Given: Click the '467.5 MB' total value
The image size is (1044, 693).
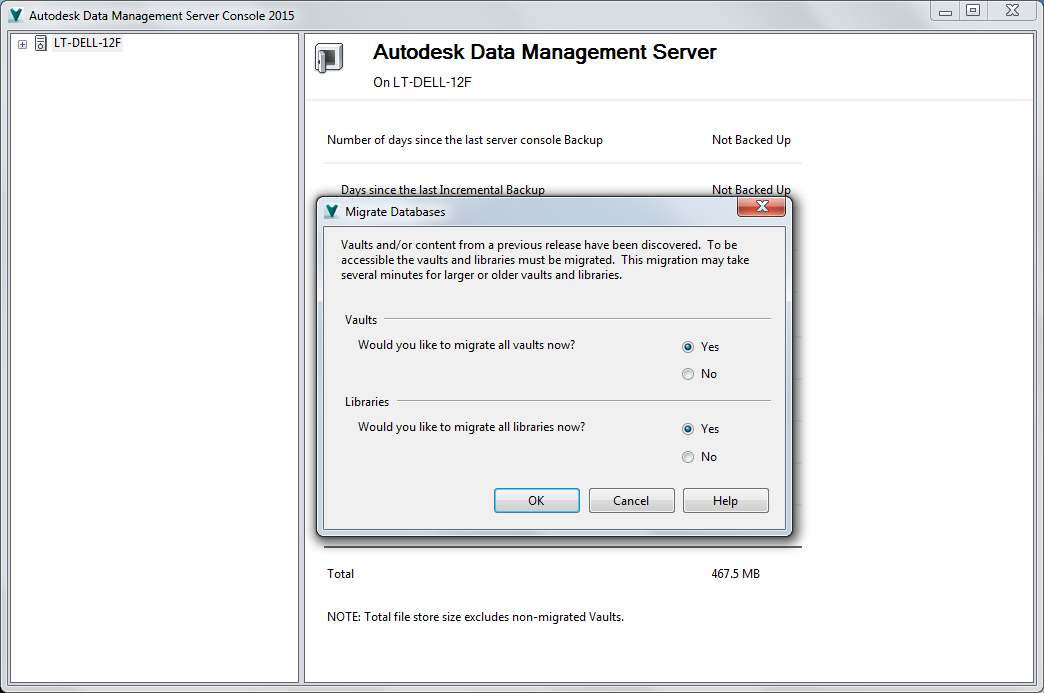Looking at the screenshot, I should [x=735, y=574].
